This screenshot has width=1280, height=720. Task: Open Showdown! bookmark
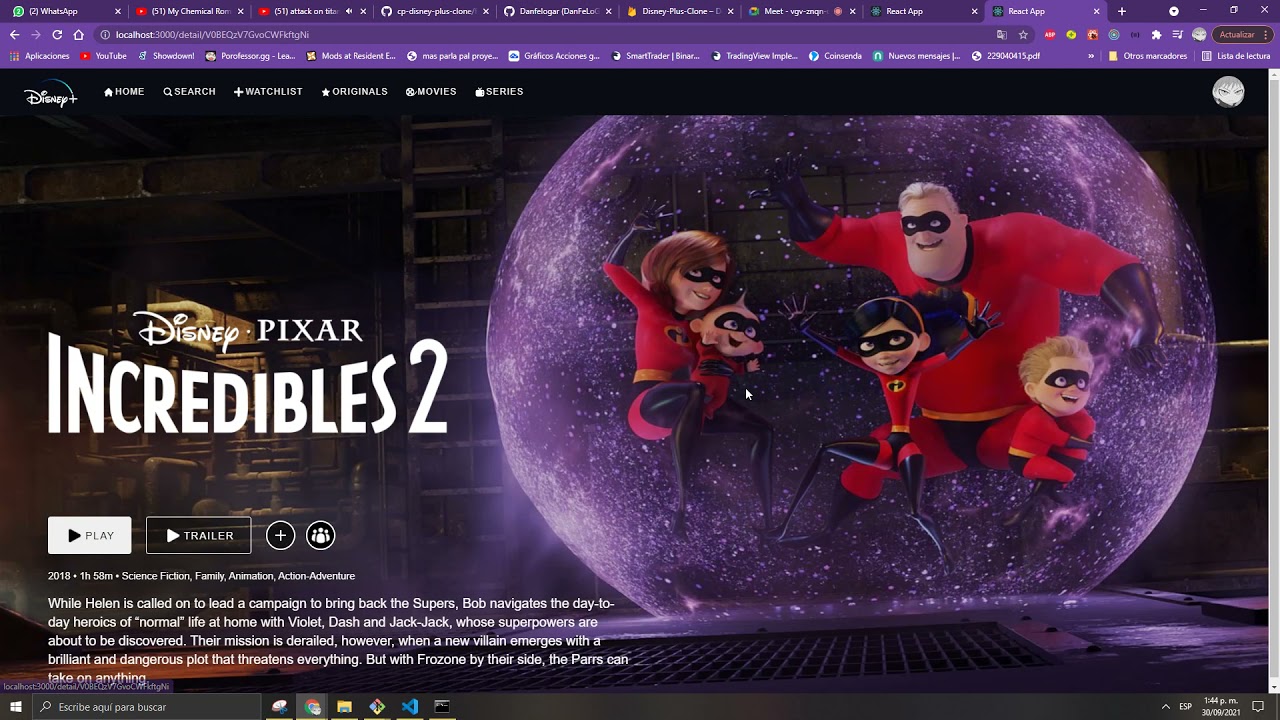click(165, 56)
